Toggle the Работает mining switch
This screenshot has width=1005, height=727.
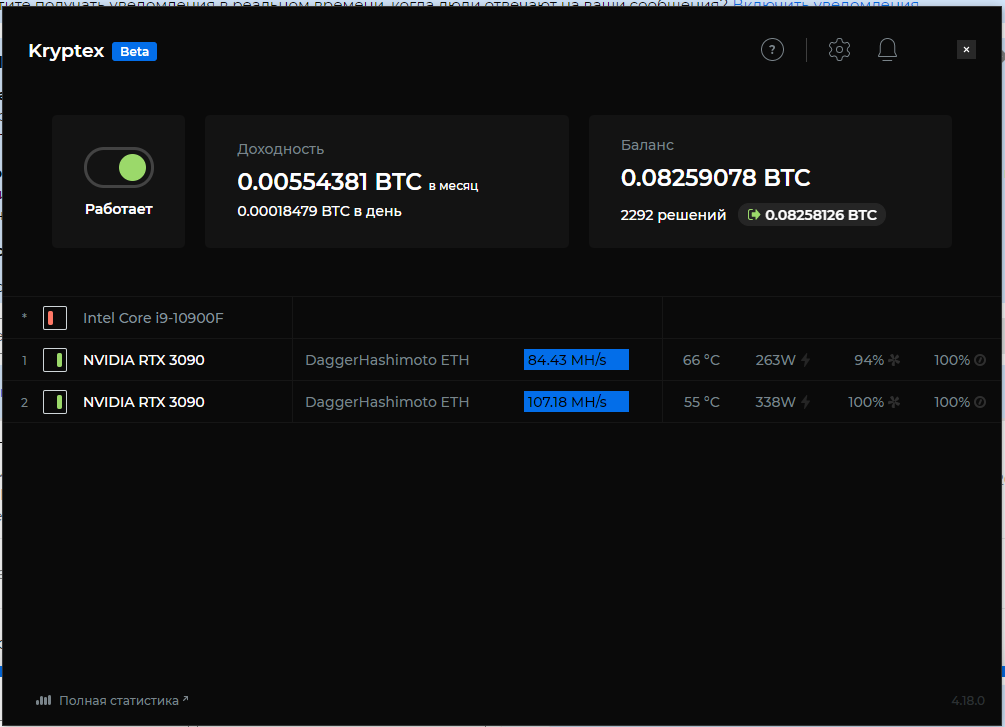[x=119, y=168]
